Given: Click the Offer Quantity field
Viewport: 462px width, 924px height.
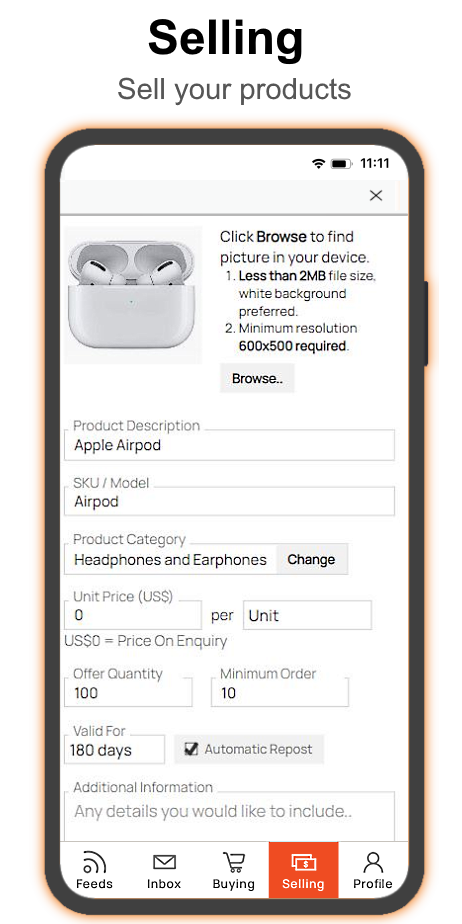Looking at the screenshot, I should click(128, 692).
